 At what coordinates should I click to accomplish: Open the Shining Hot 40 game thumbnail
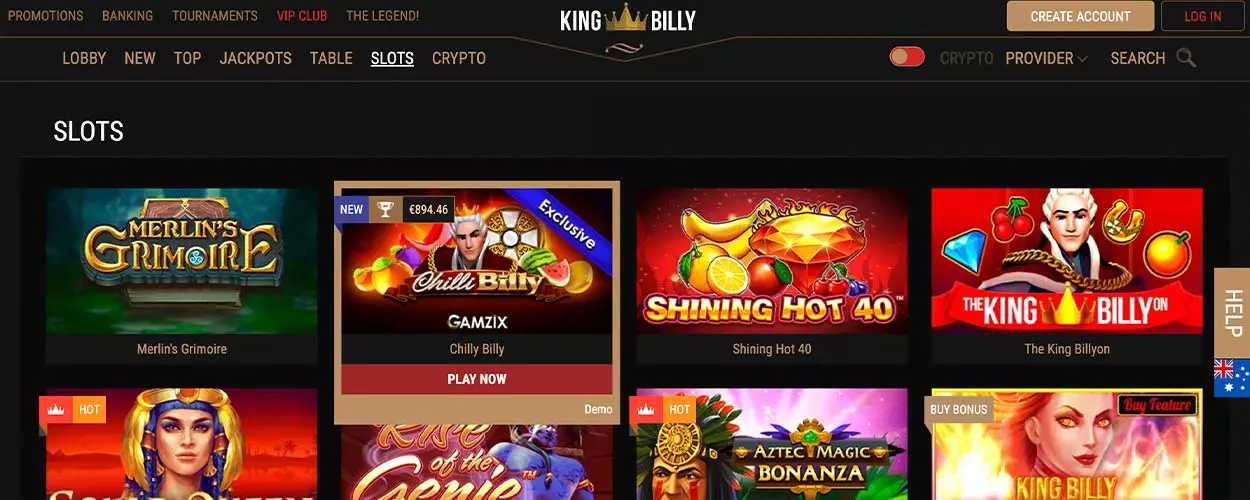click(772, 261)
